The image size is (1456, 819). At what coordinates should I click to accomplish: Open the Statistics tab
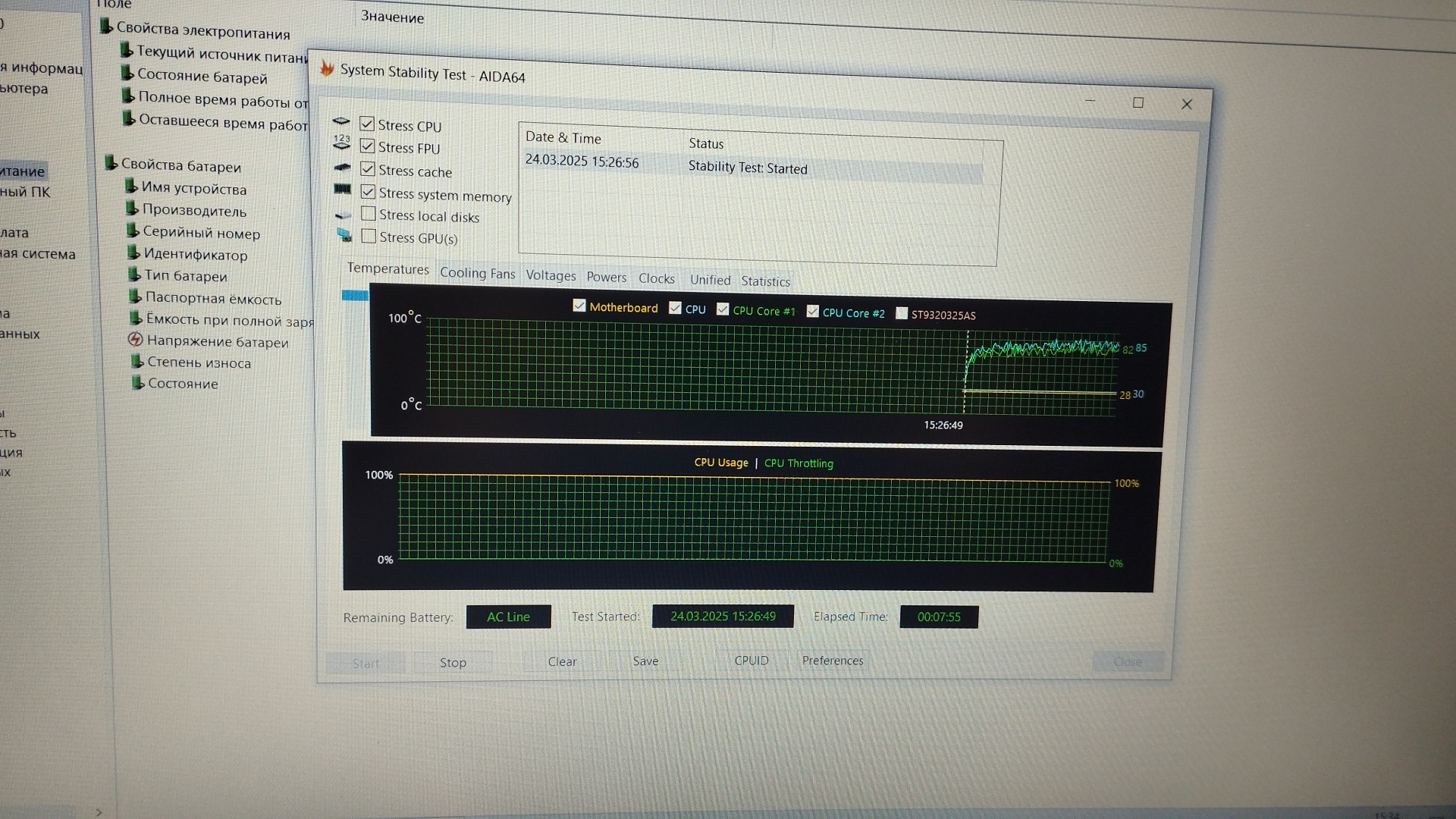(765, 281)
